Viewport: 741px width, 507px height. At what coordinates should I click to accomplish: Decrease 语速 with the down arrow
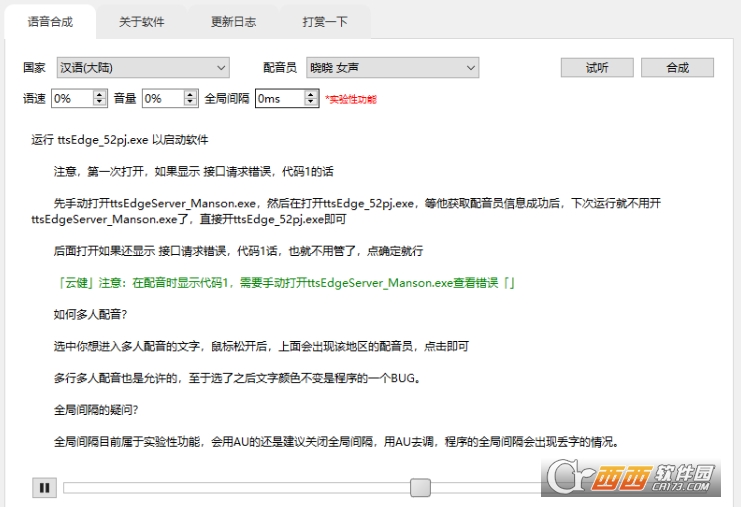point(99,102)
